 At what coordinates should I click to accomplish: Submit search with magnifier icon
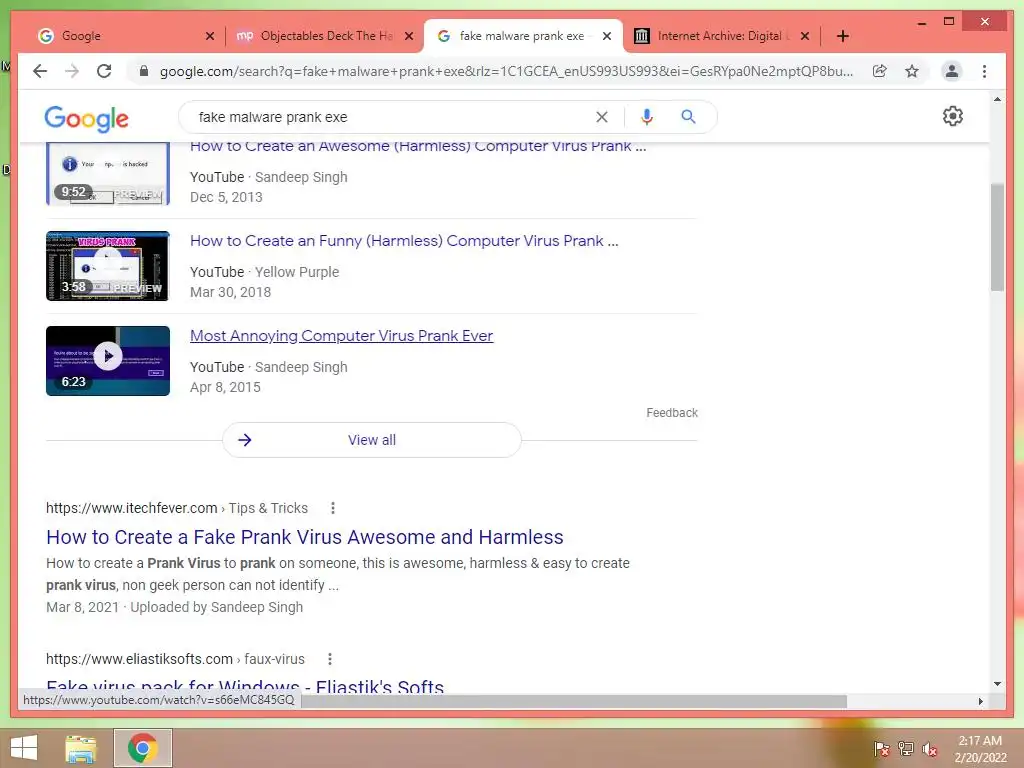pyautogui.click(x=688, y=117)
